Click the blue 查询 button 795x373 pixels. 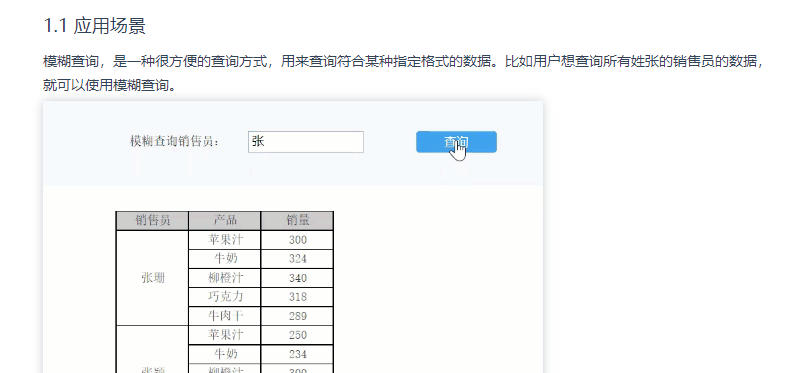(x=456, y=142)
